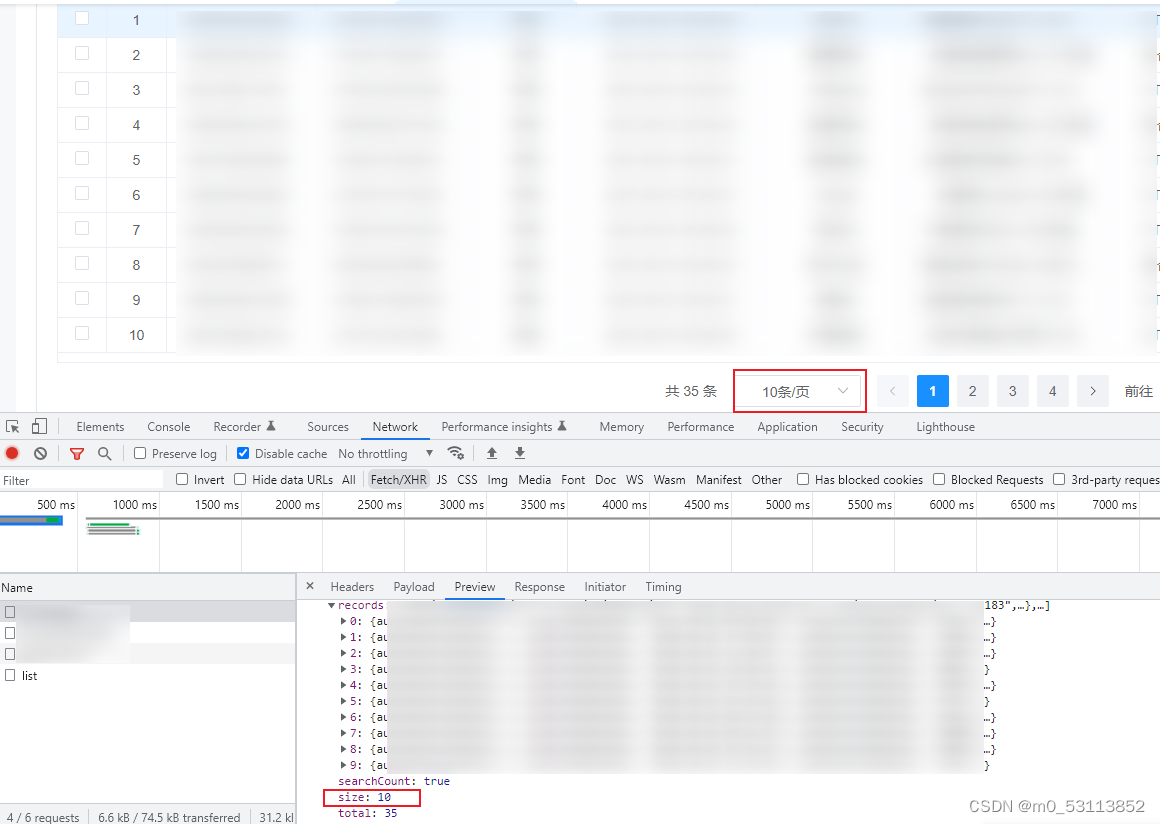Go to pagination page 3

[x=1012, y=391]
